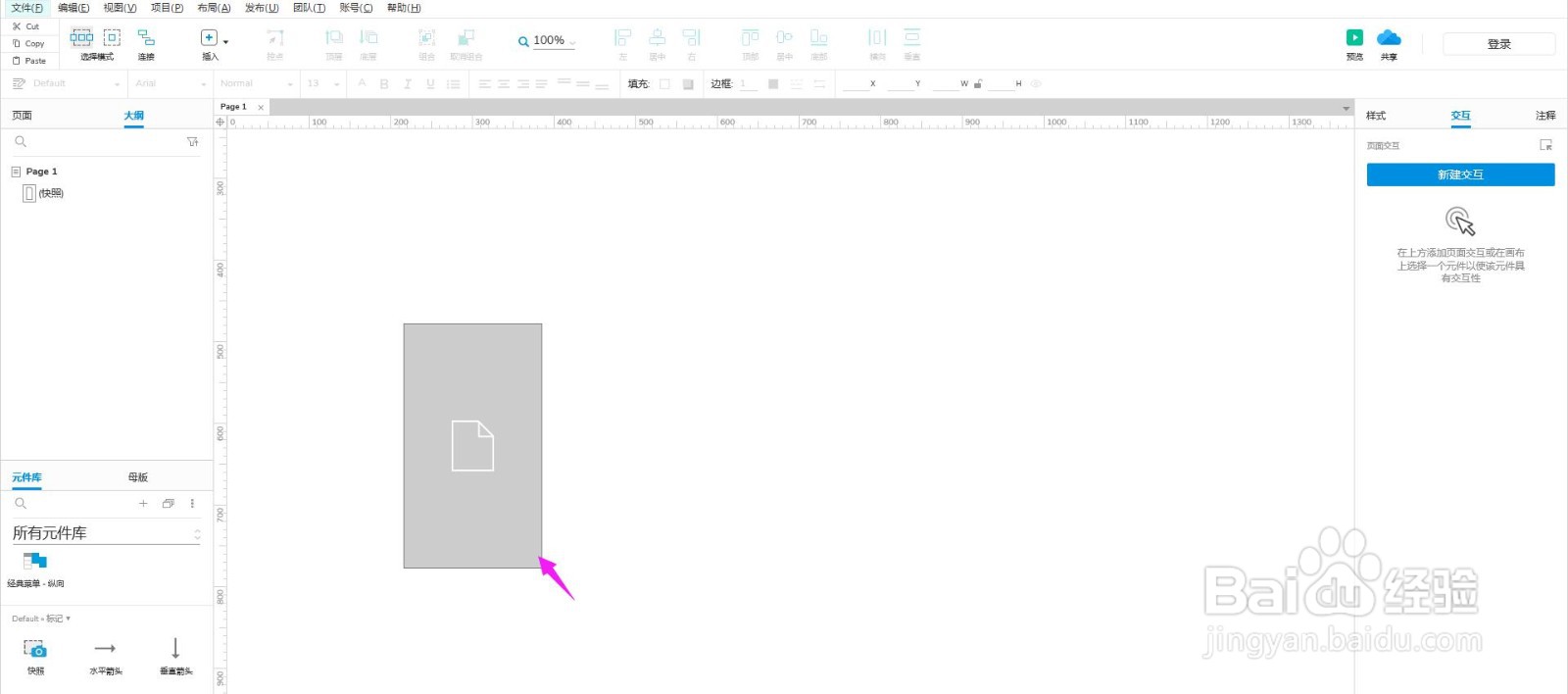Screen dimensions: 1568x694
Task: Click the Copy button
Action: pyautogui.click(x=28, y=43)
